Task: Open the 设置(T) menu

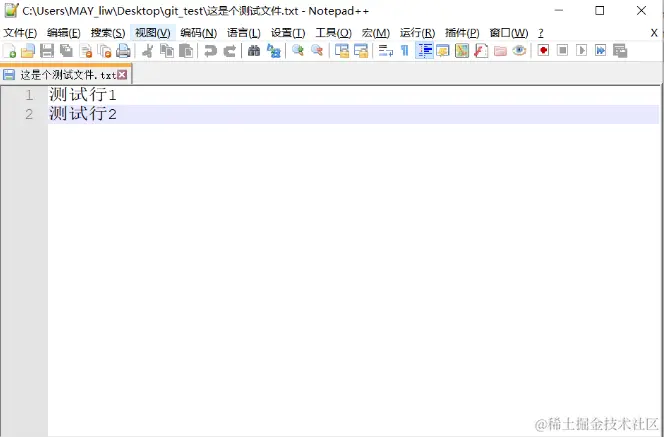Action: point(288,33)
